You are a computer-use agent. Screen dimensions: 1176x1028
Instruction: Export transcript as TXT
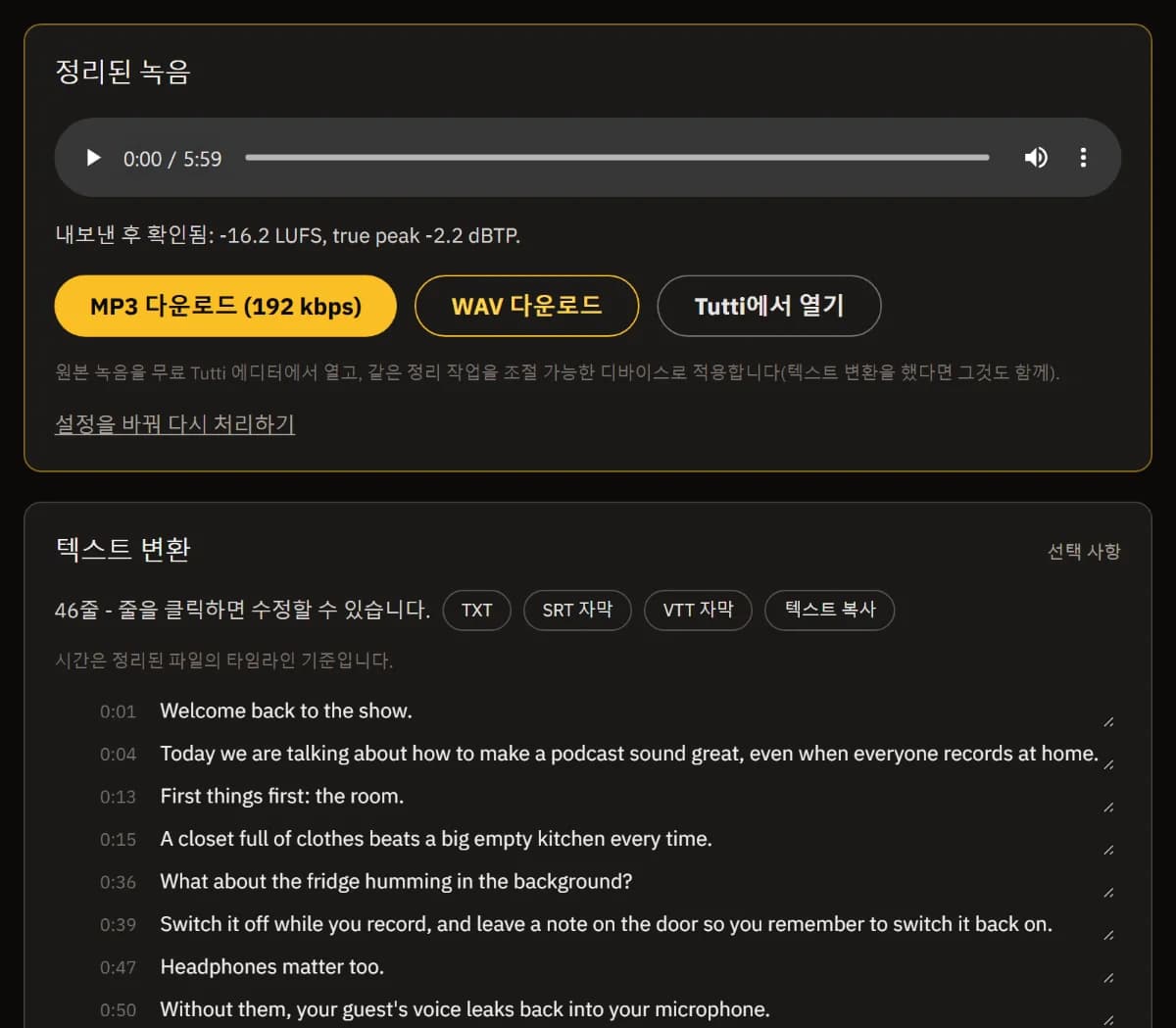coord(477,610)
